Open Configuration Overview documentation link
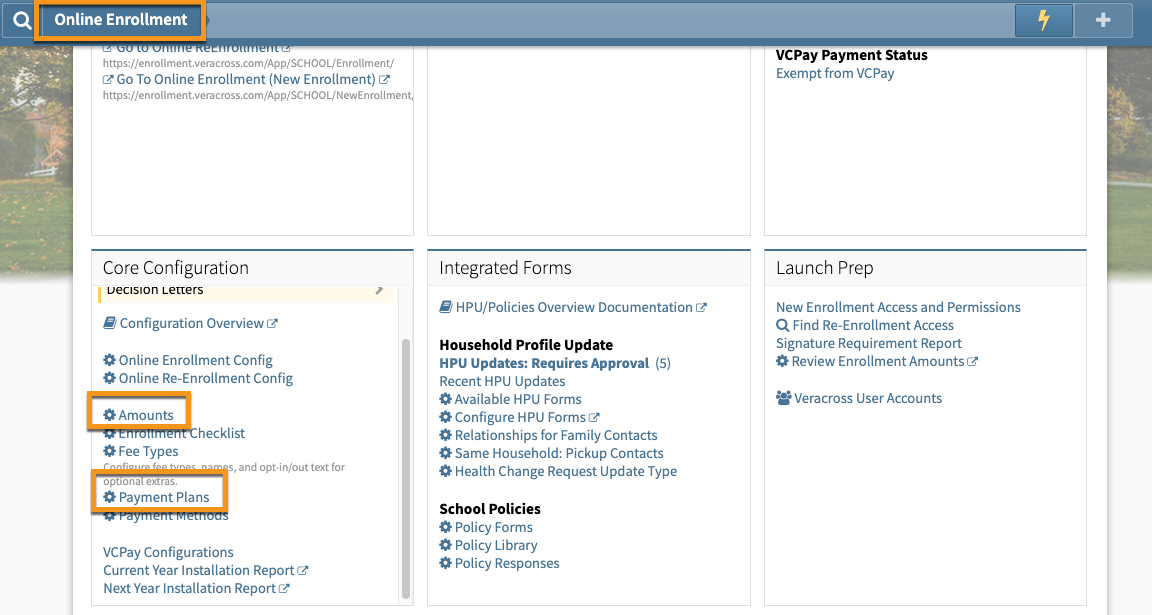 [x=192, y=323]
